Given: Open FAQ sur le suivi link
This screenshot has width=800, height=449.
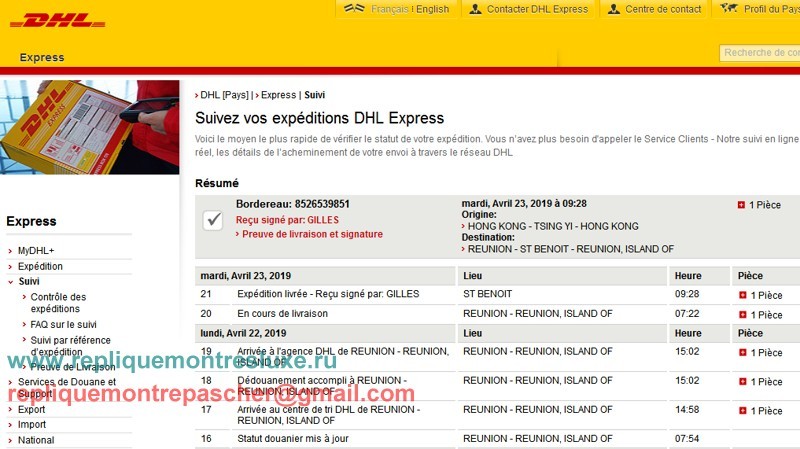Looking at the screenshot, I should [63, 325].
